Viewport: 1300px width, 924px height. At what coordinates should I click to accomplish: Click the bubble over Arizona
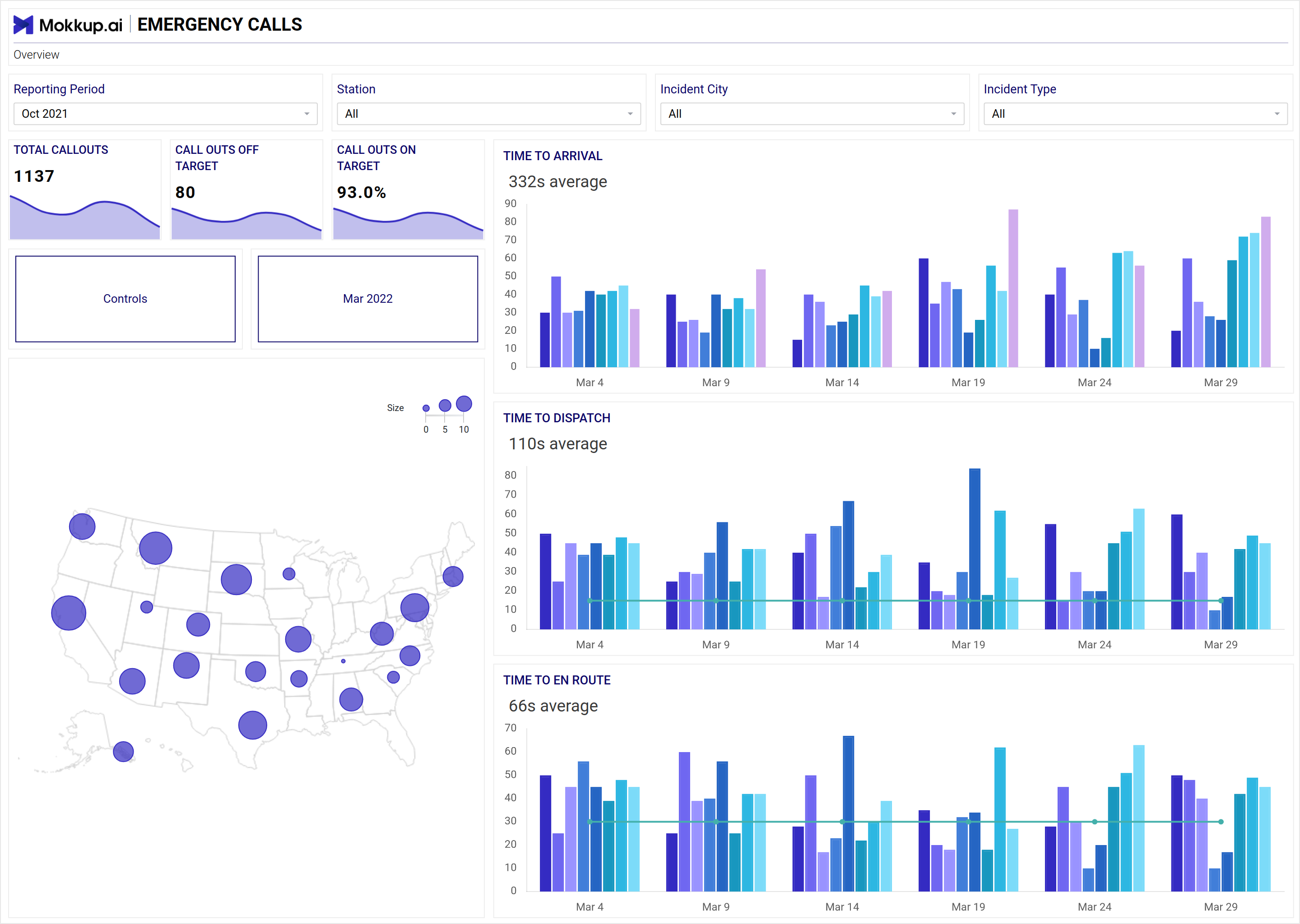pyautogui.click(x=132, y=681)
